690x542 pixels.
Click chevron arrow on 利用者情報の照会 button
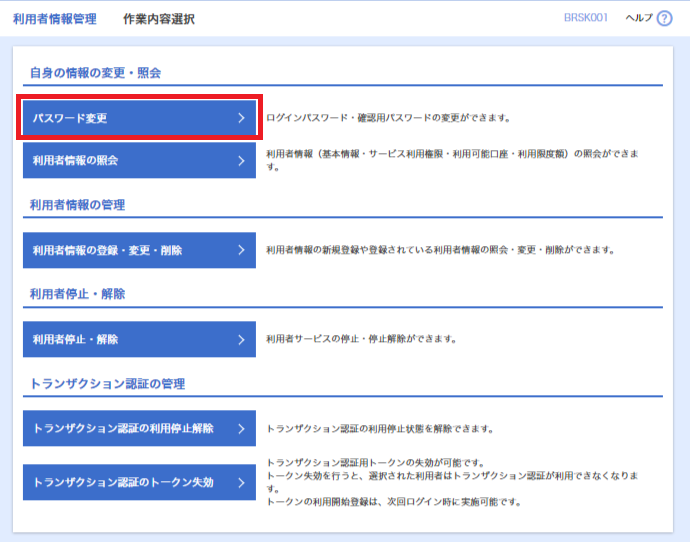pos(241,161)
